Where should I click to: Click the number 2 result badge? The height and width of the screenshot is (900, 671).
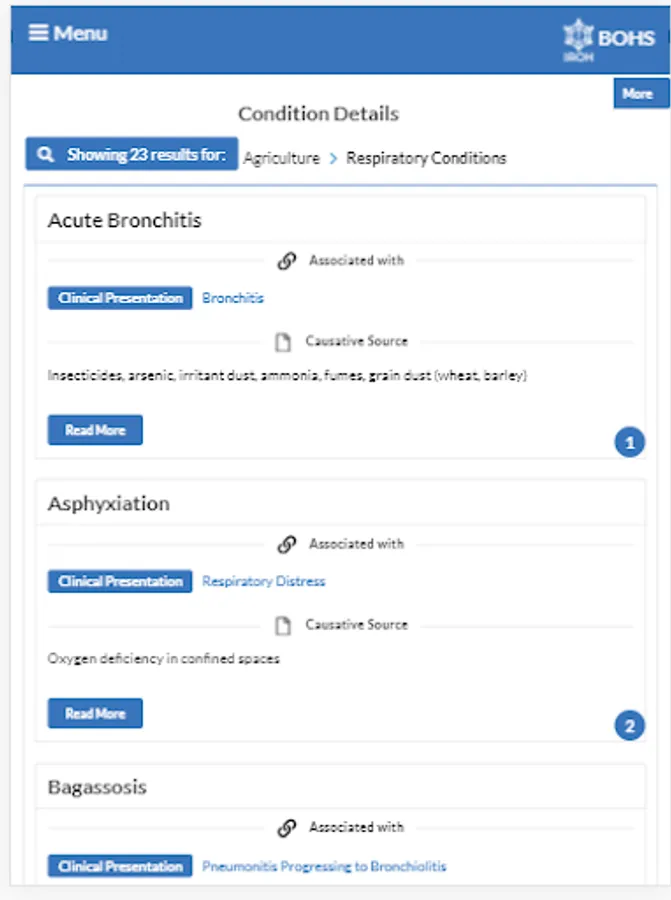point(629,726)
